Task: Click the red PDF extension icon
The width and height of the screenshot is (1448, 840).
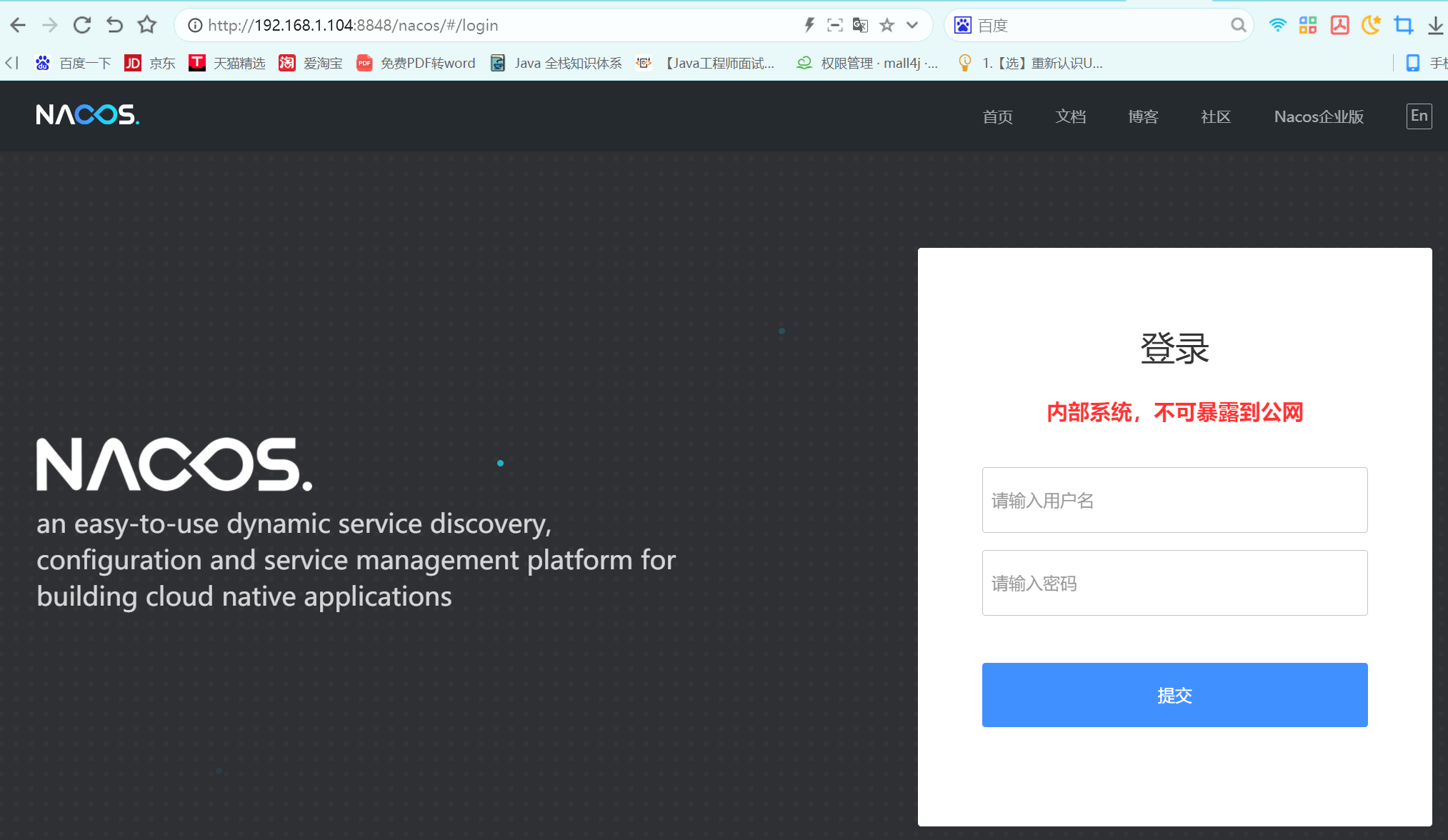Action: pos(1339,26)
